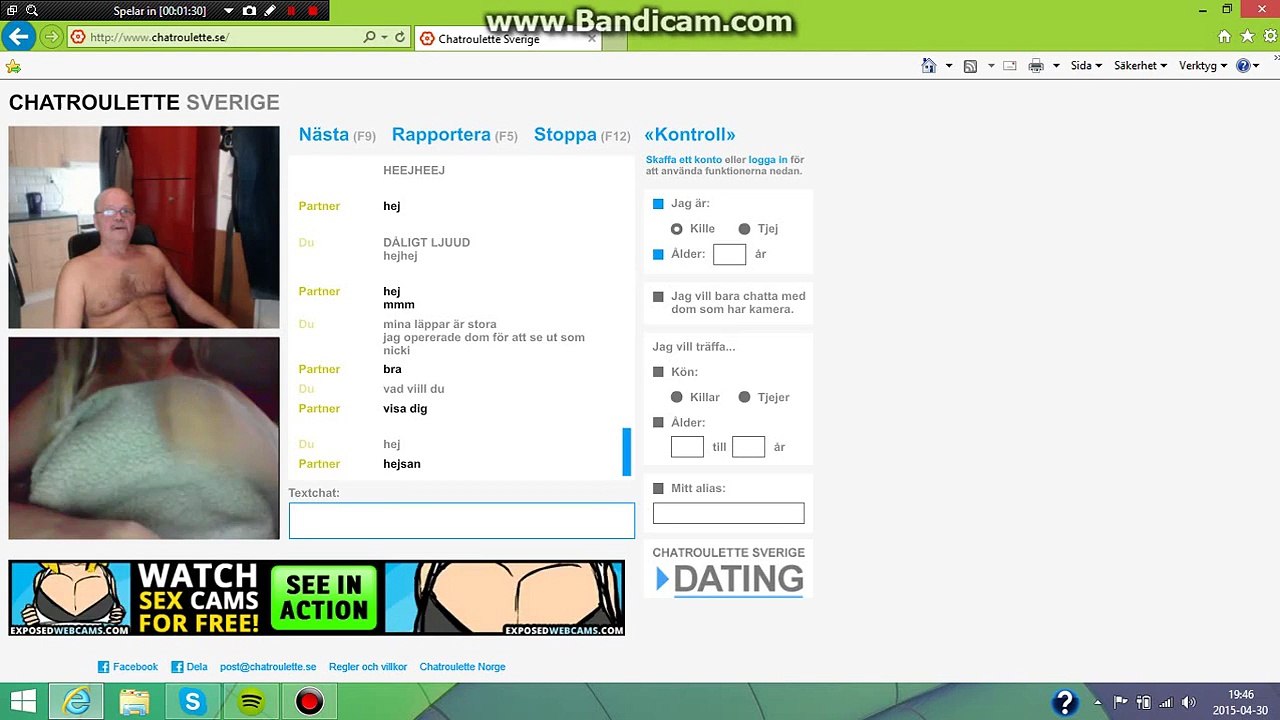Viewport: 1280px width, 720px height.
Task: Select the Tjejer radio button
Action: pyautogui.click(x=744, y=397)
